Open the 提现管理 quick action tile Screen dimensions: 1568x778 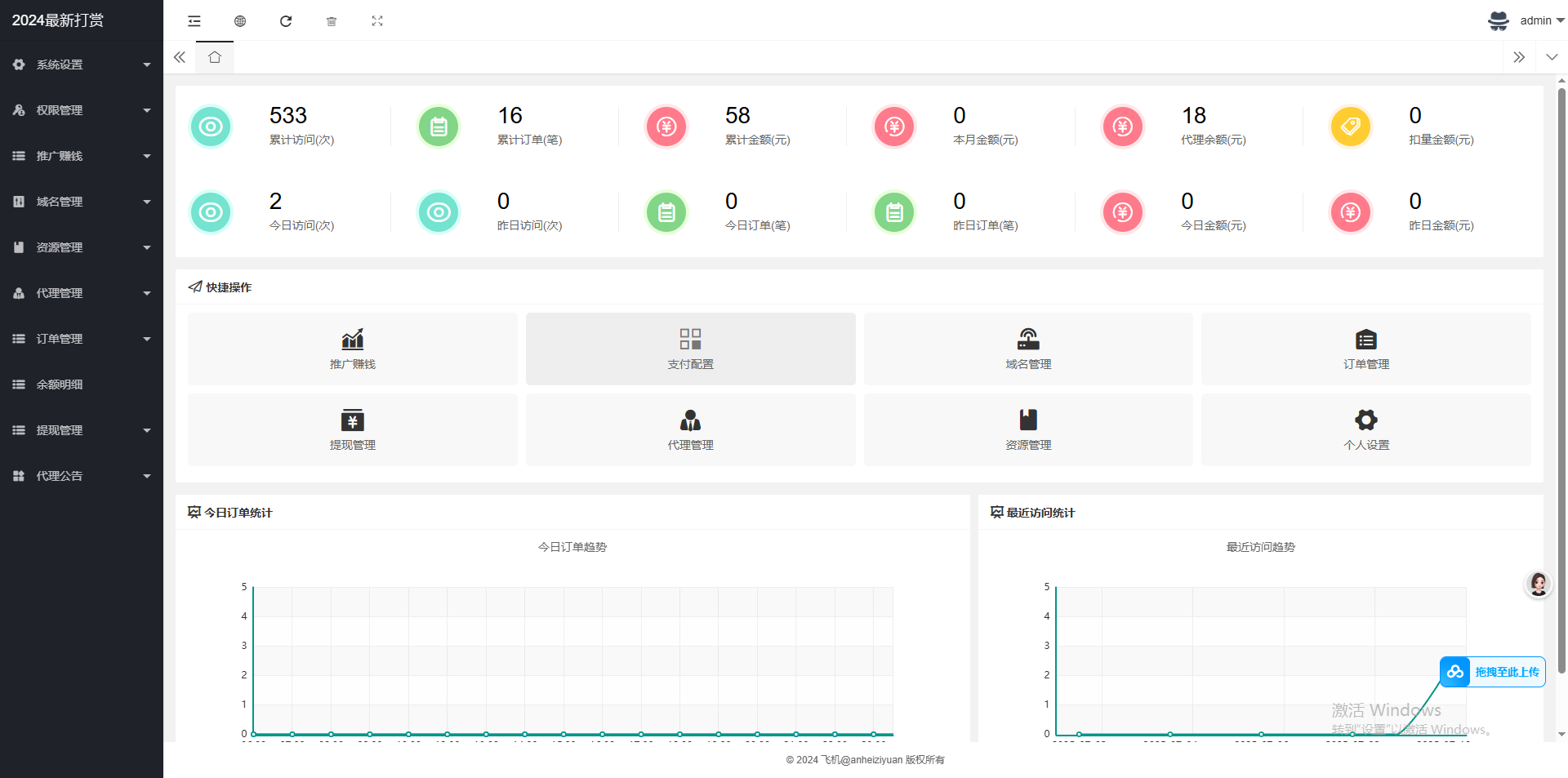coord(352,429)
